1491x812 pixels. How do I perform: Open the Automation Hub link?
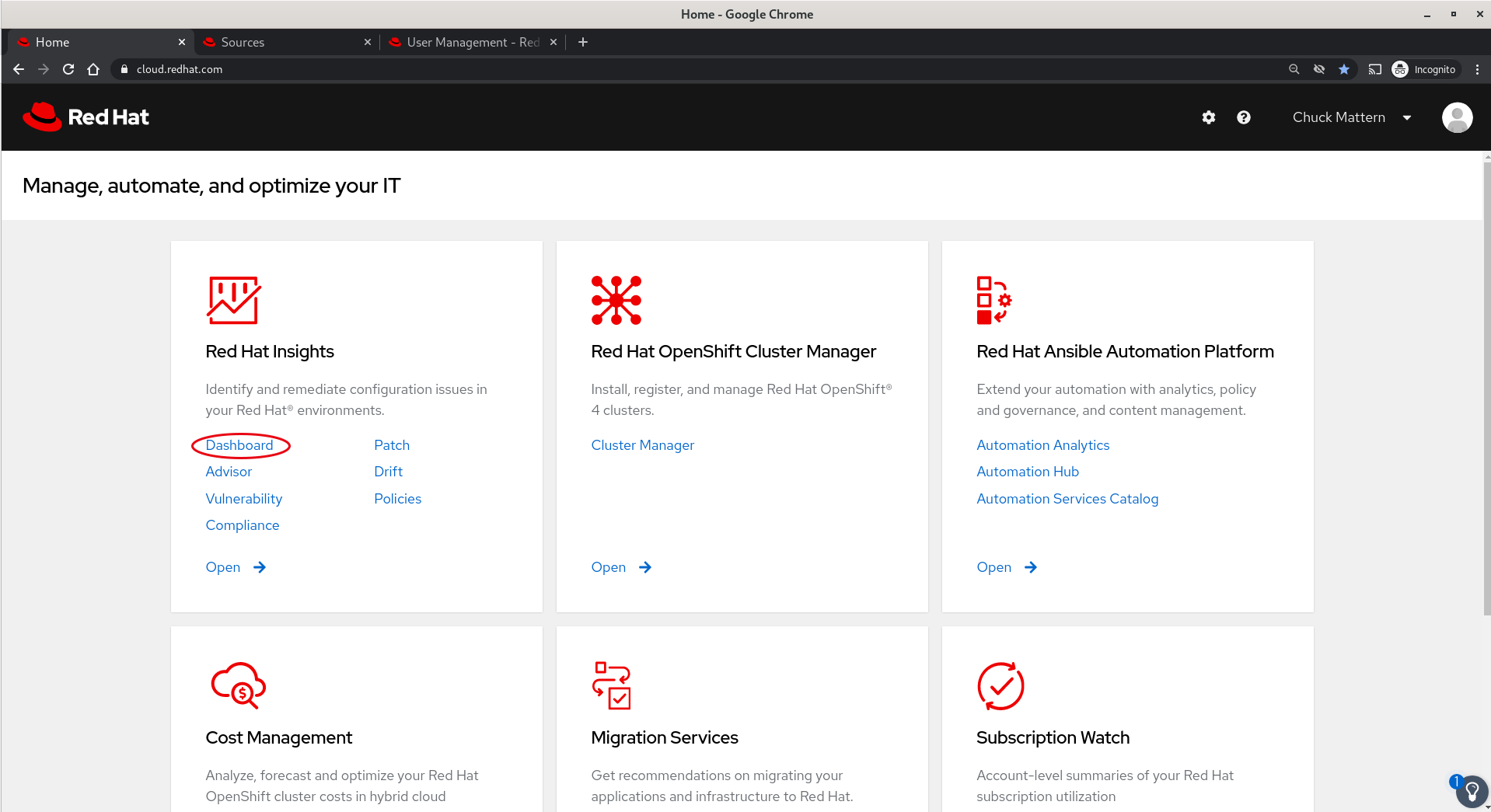click(1028, 472)
